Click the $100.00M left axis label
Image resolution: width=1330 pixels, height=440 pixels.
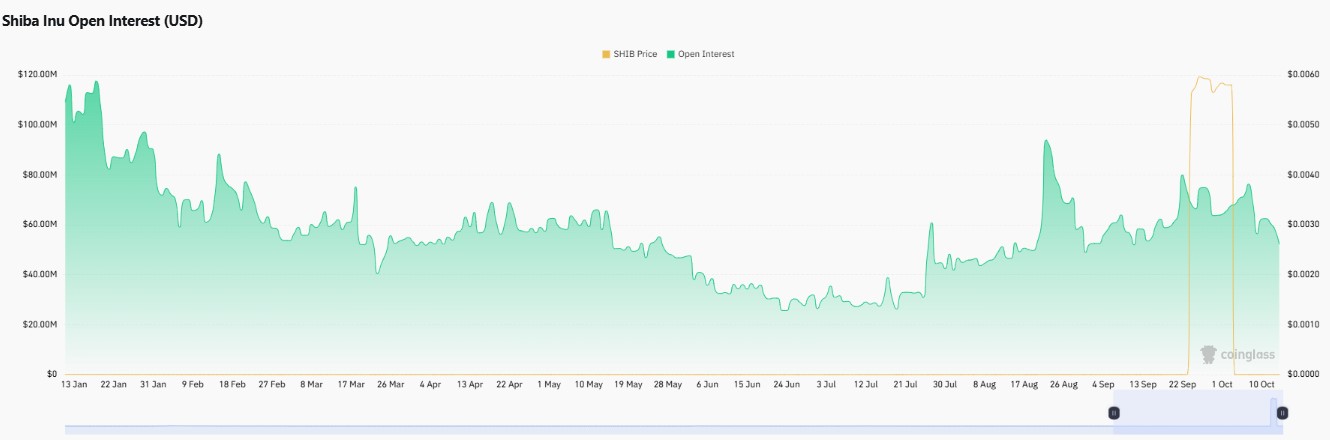[x=37, y=124]
